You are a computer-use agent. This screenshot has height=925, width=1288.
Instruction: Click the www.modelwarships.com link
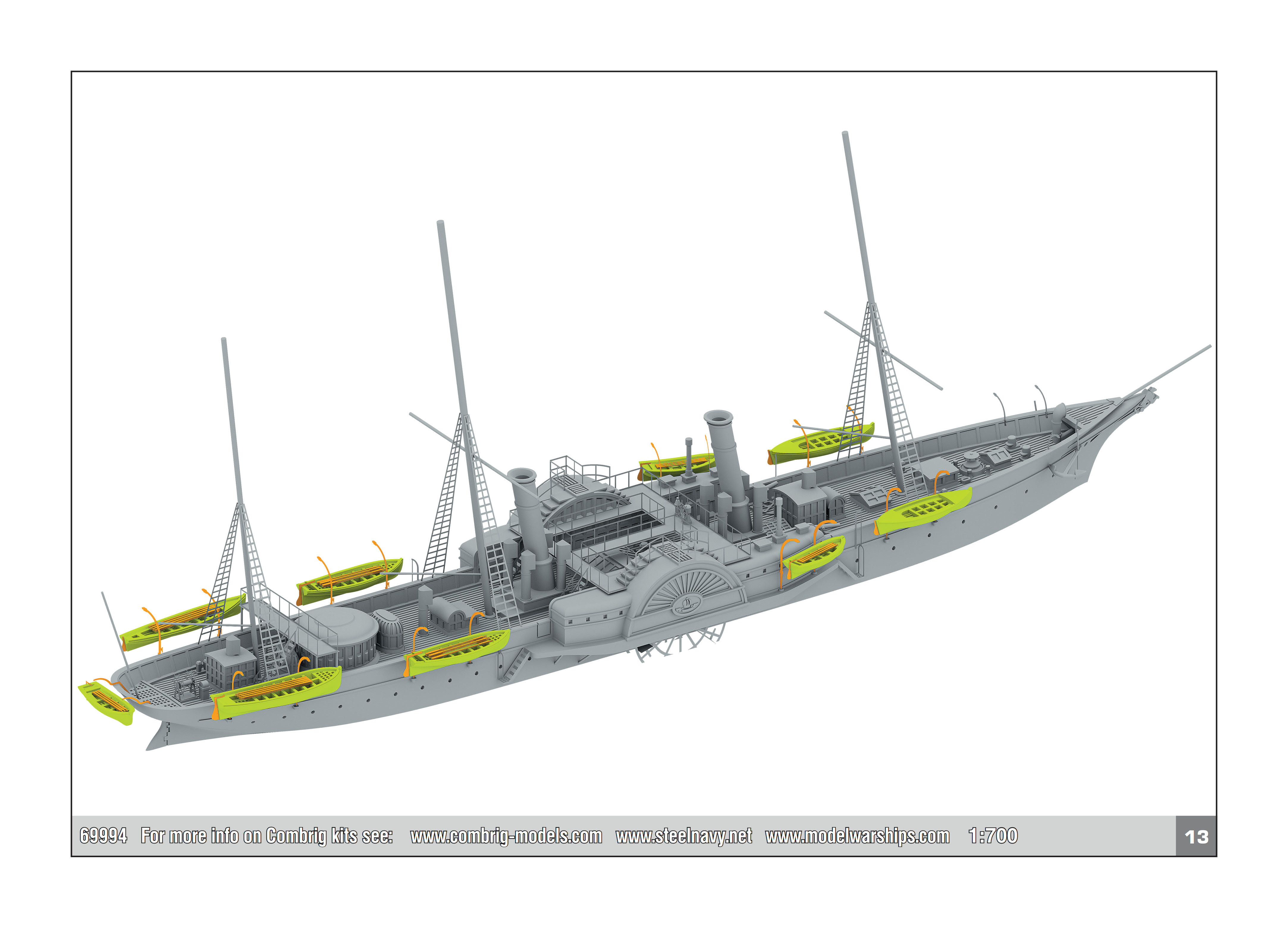(856, 836)
